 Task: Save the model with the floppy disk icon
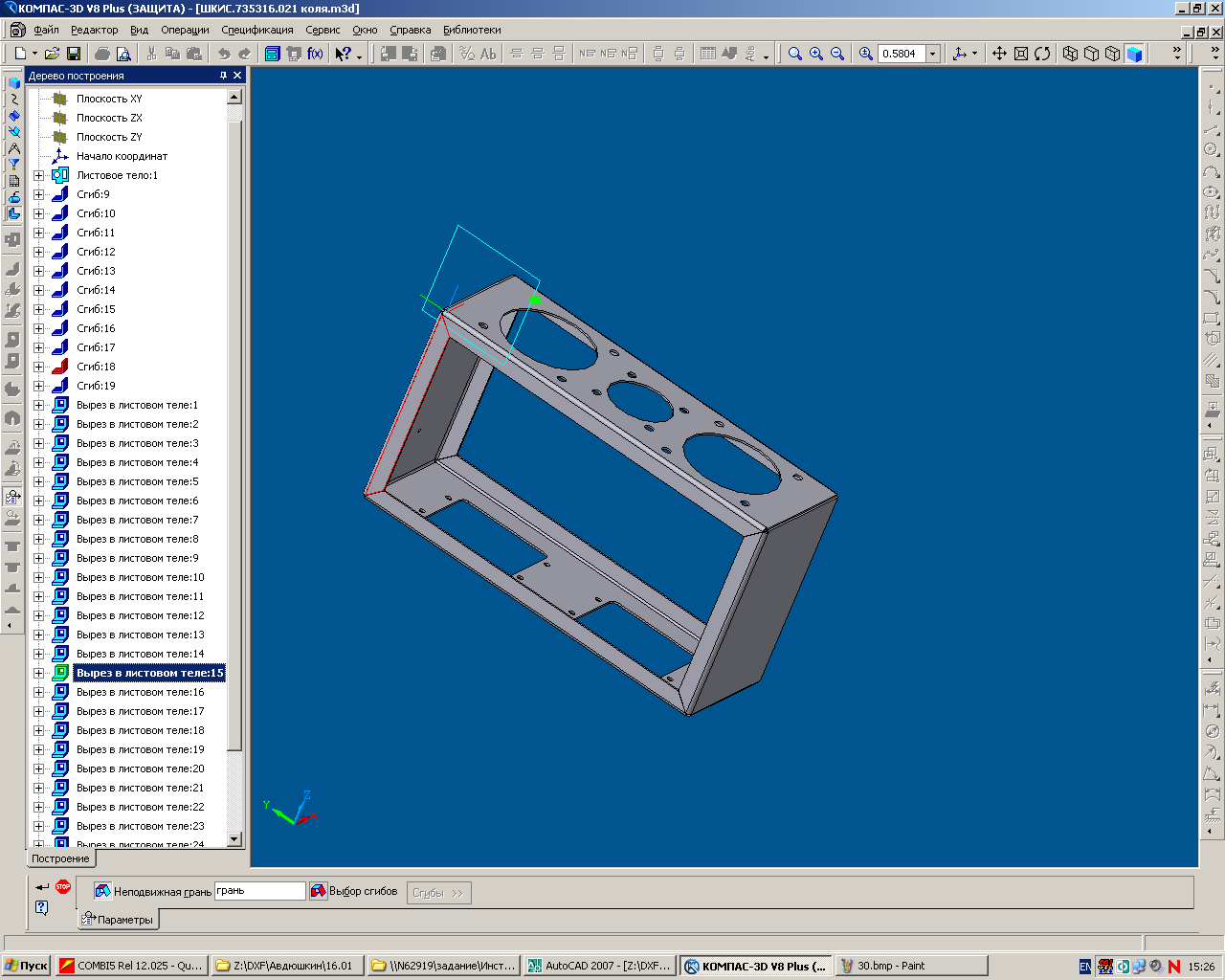pyautogui.click(x=73, y=54)
